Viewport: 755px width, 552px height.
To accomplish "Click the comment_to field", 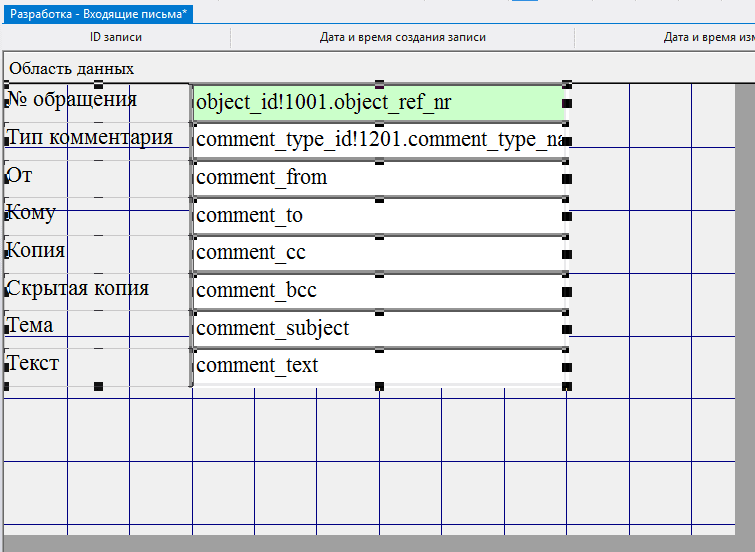I will click(378, 216).
